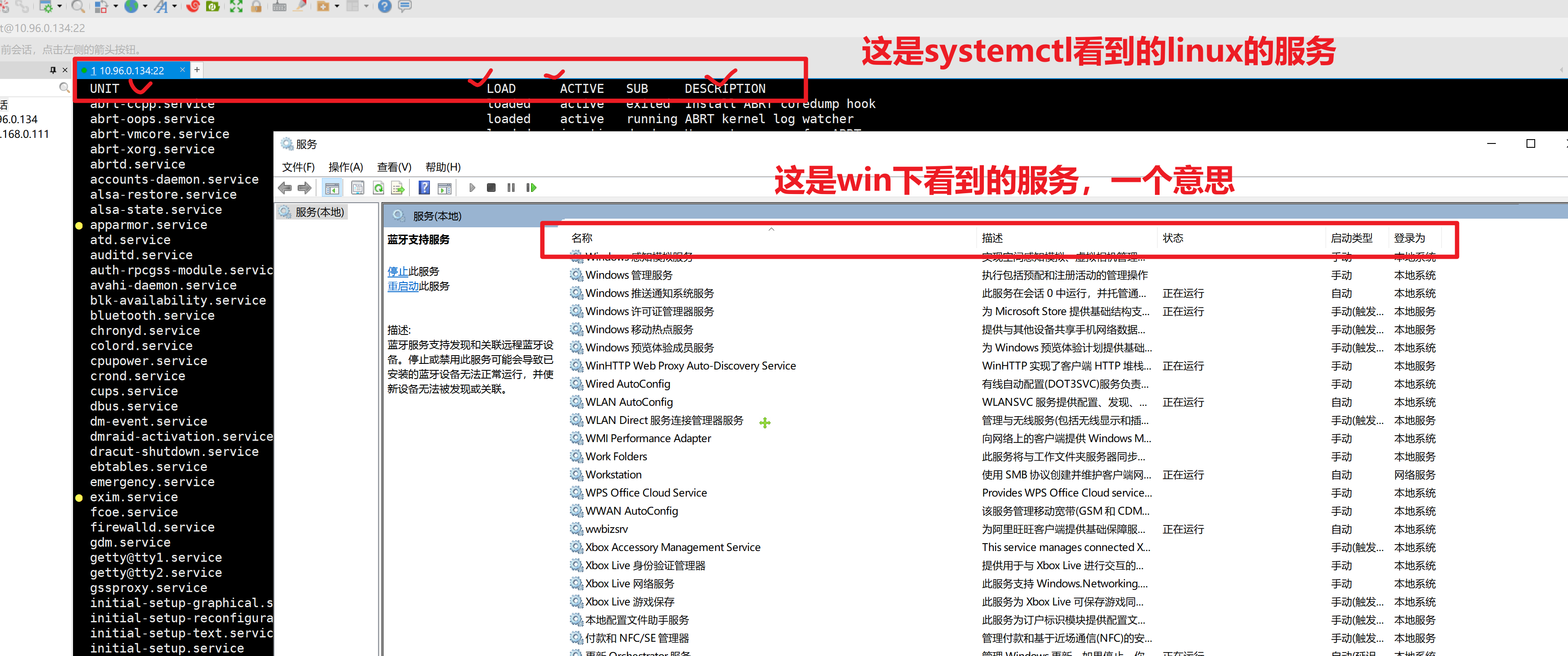Click the color scheme squares icon
Viewport: 1568px width, 656px height.
pos(101,6)
